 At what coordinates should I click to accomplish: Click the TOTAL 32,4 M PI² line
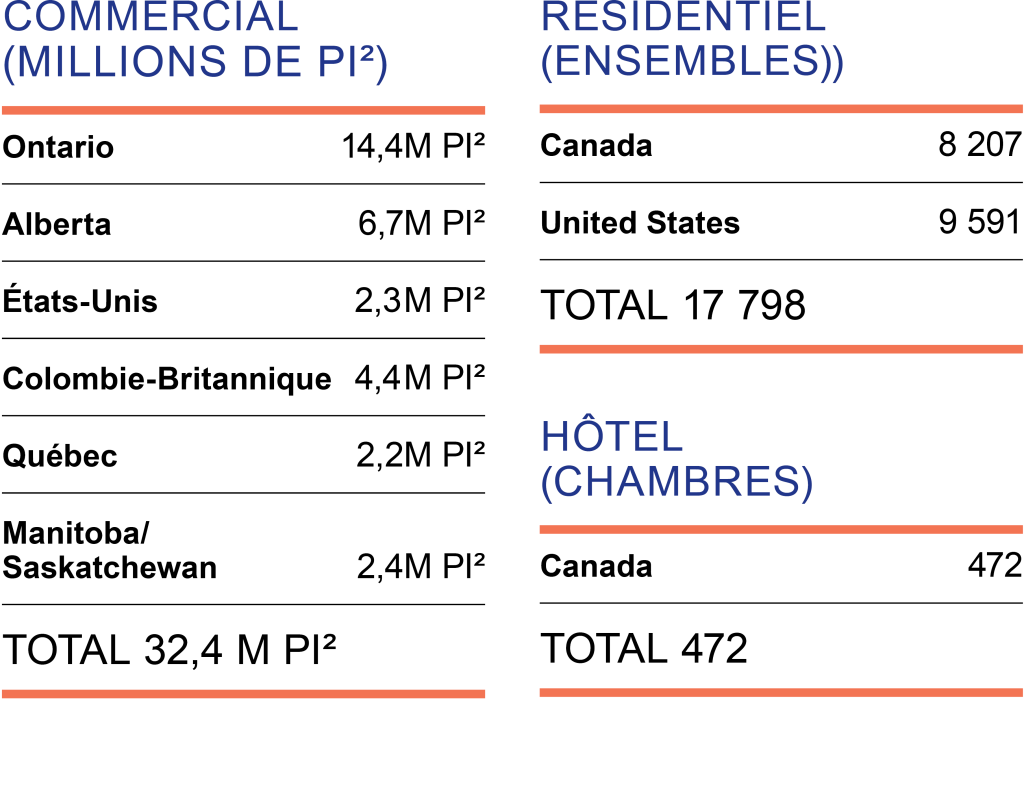[170, 650]
